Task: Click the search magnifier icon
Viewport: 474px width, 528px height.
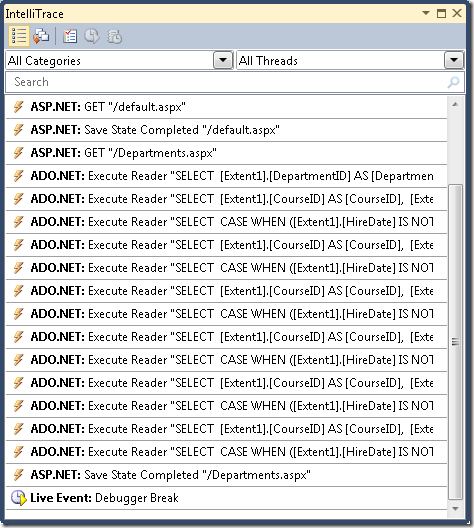Action: [x=453, y=82]
